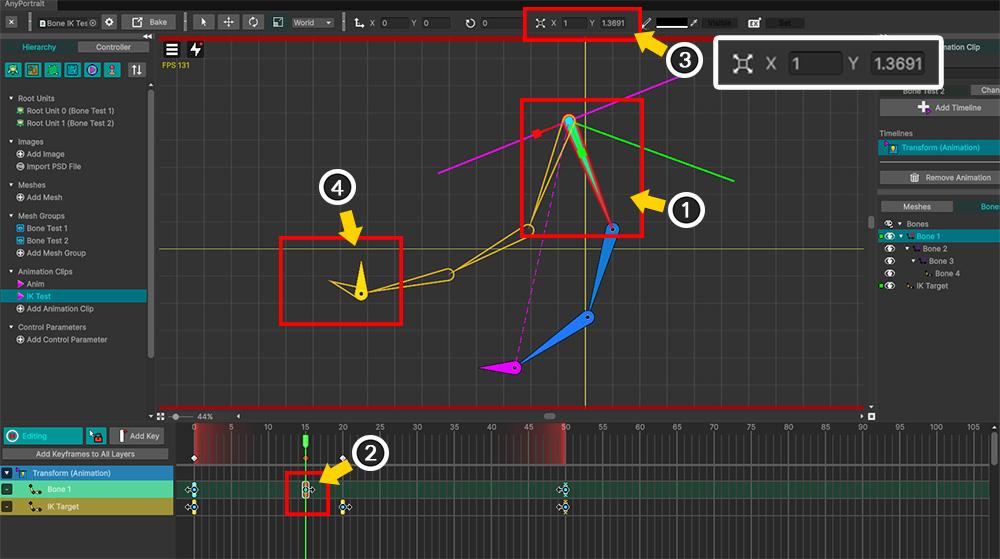Switch to the Controller tab

[x=113, y=47]
